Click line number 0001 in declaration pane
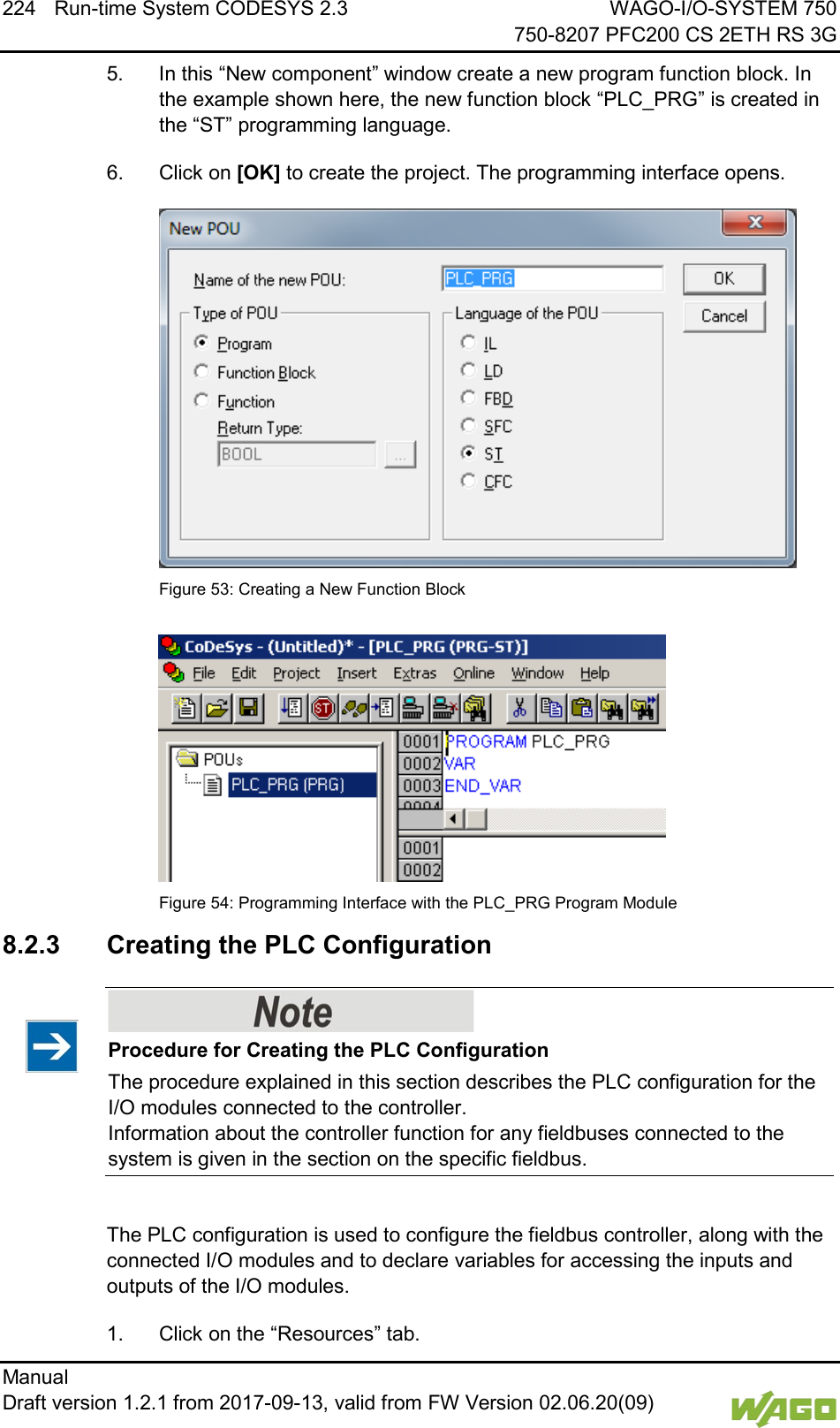840x1428 pixels. point(421,741)
